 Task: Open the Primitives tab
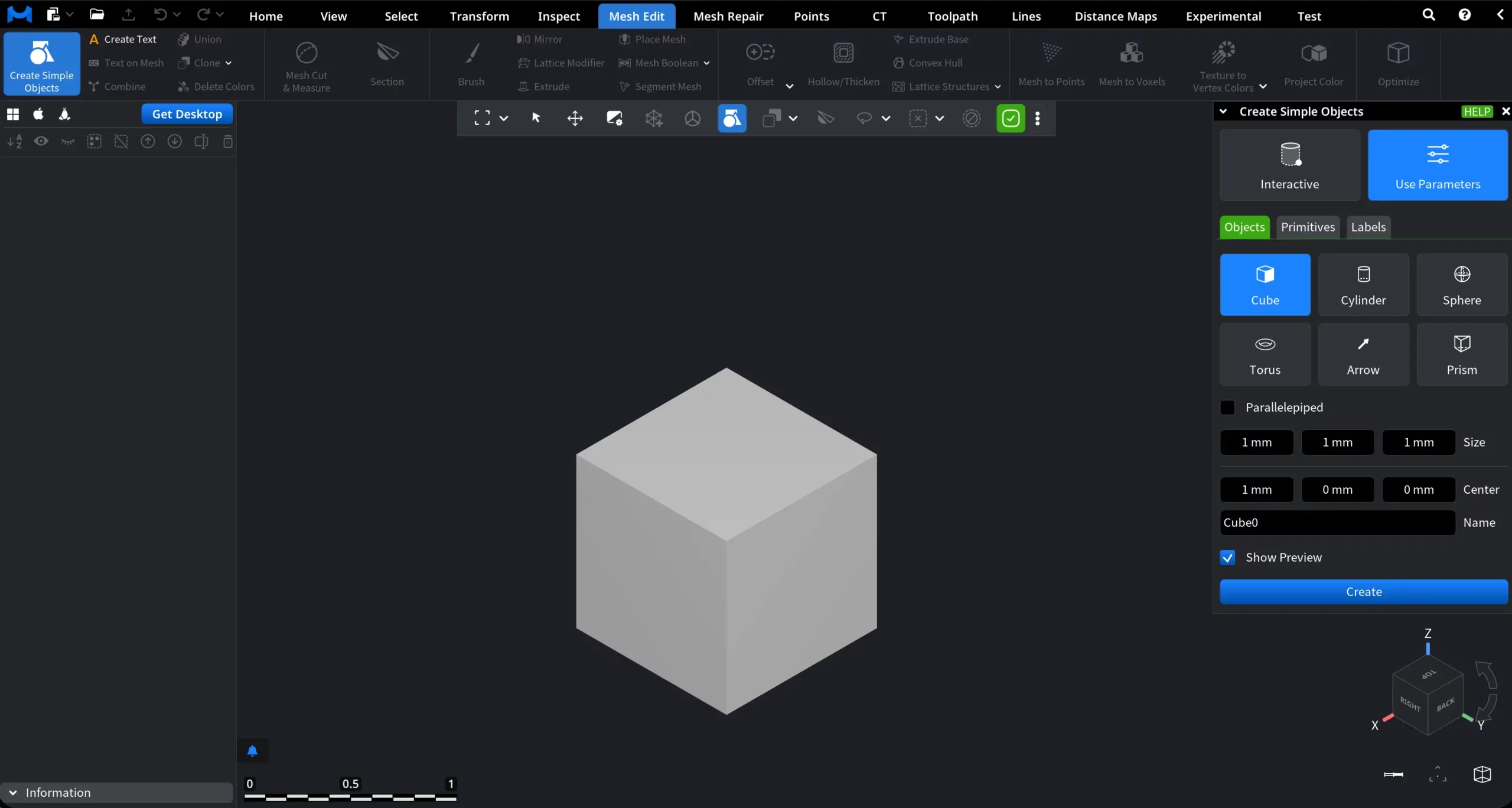pyautogui.click(x=1307, y=227)
